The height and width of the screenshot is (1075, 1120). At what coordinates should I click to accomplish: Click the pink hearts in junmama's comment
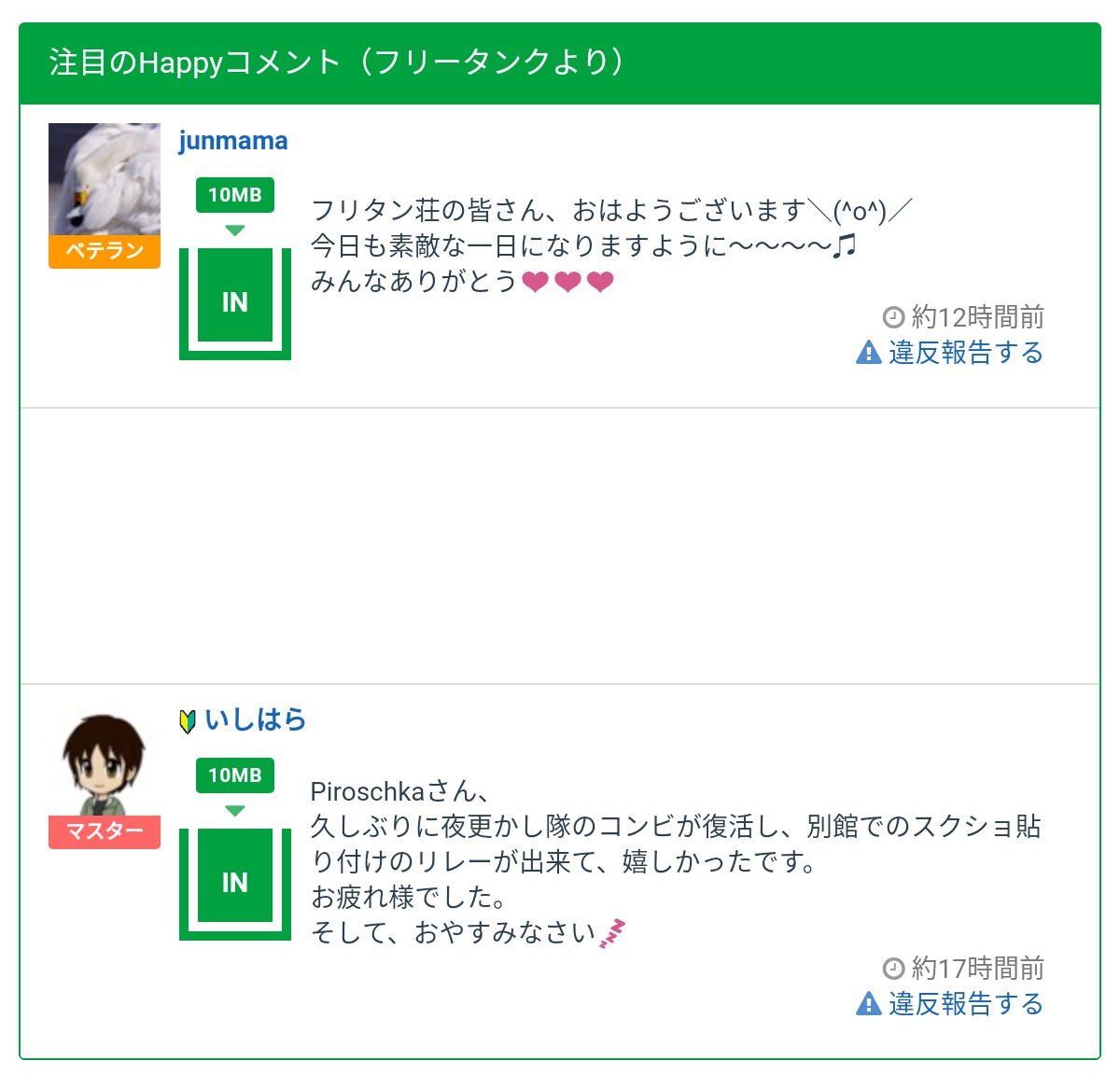tap(567, 282)
